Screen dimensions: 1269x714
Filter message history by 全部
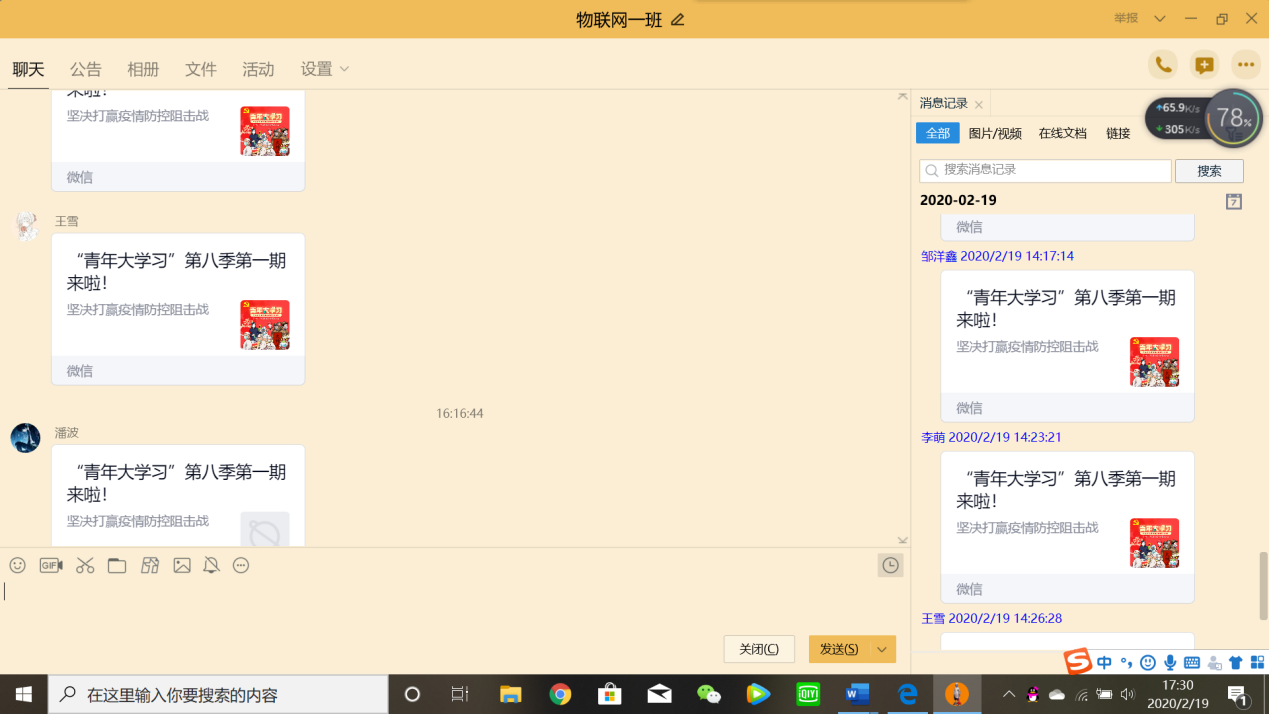938,133
